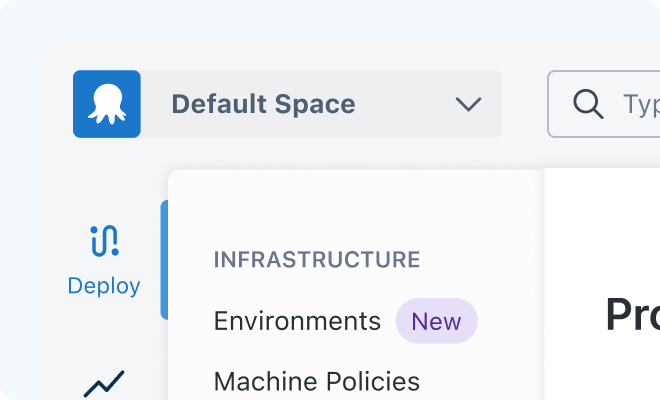Screen dimensions: 660x400
Task: Select Machine Policies menu item
Action: click(x=317, y=381)
